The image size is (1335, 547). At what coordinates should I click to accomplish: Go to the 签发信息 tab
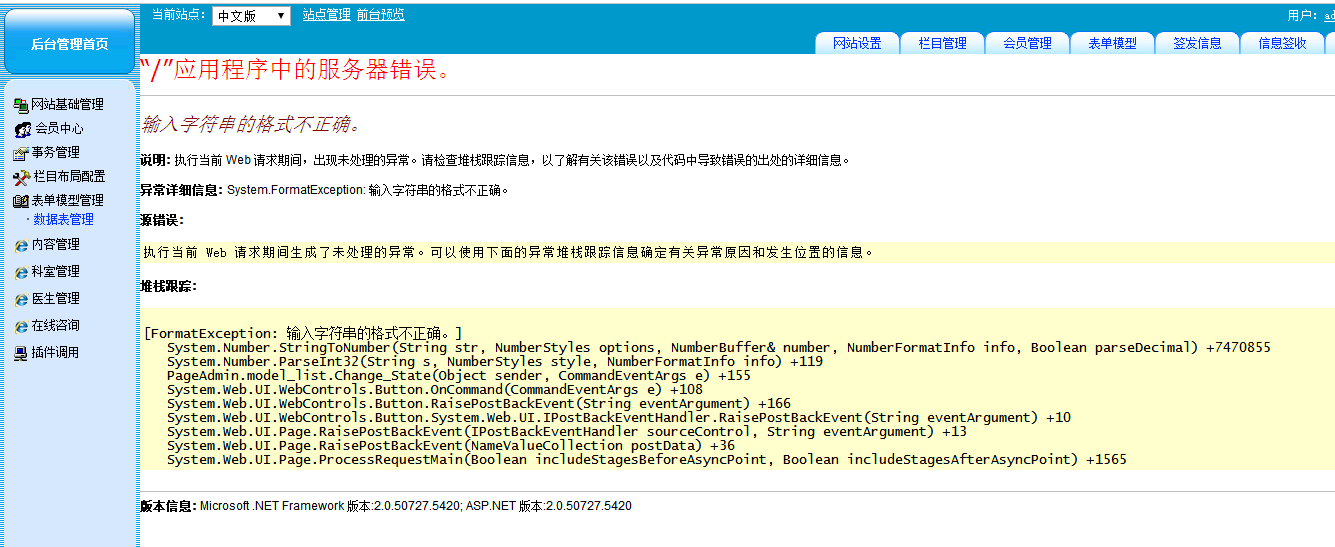(1197, 43)
